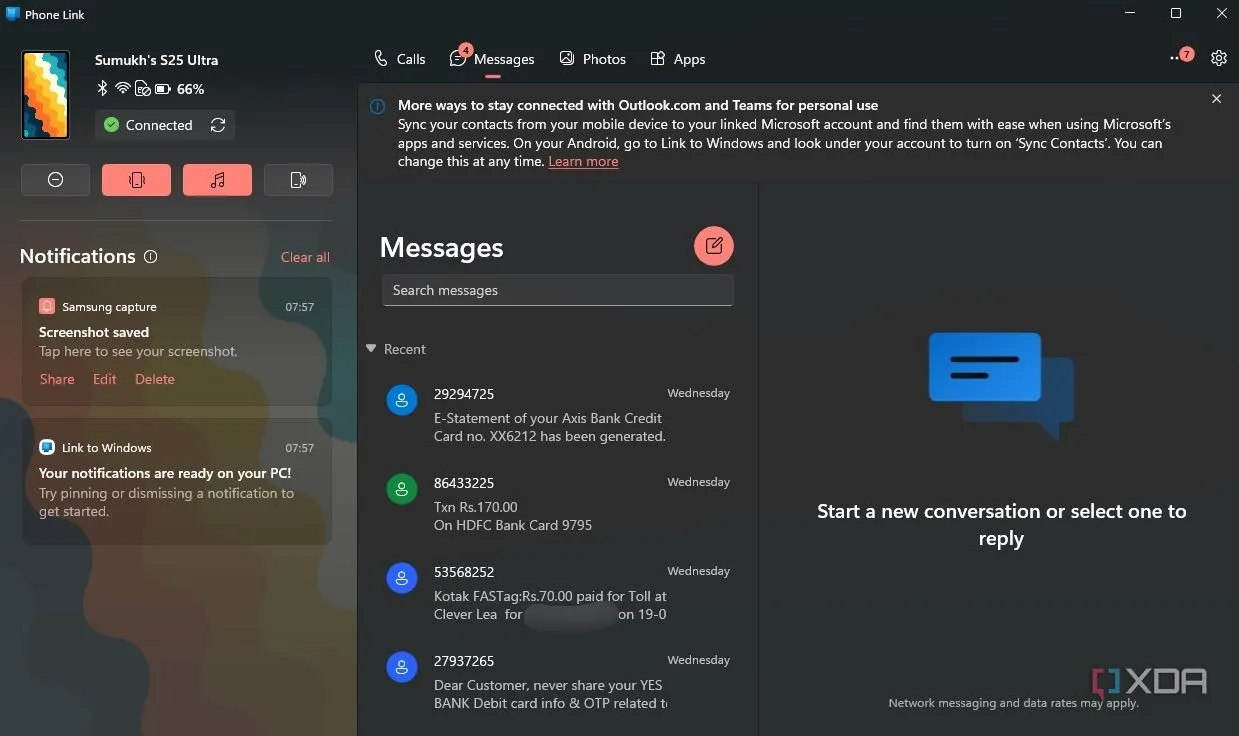Click the refresh connection icon
The width and height of the screenshot is (1239, 736).
click(217, 125)
